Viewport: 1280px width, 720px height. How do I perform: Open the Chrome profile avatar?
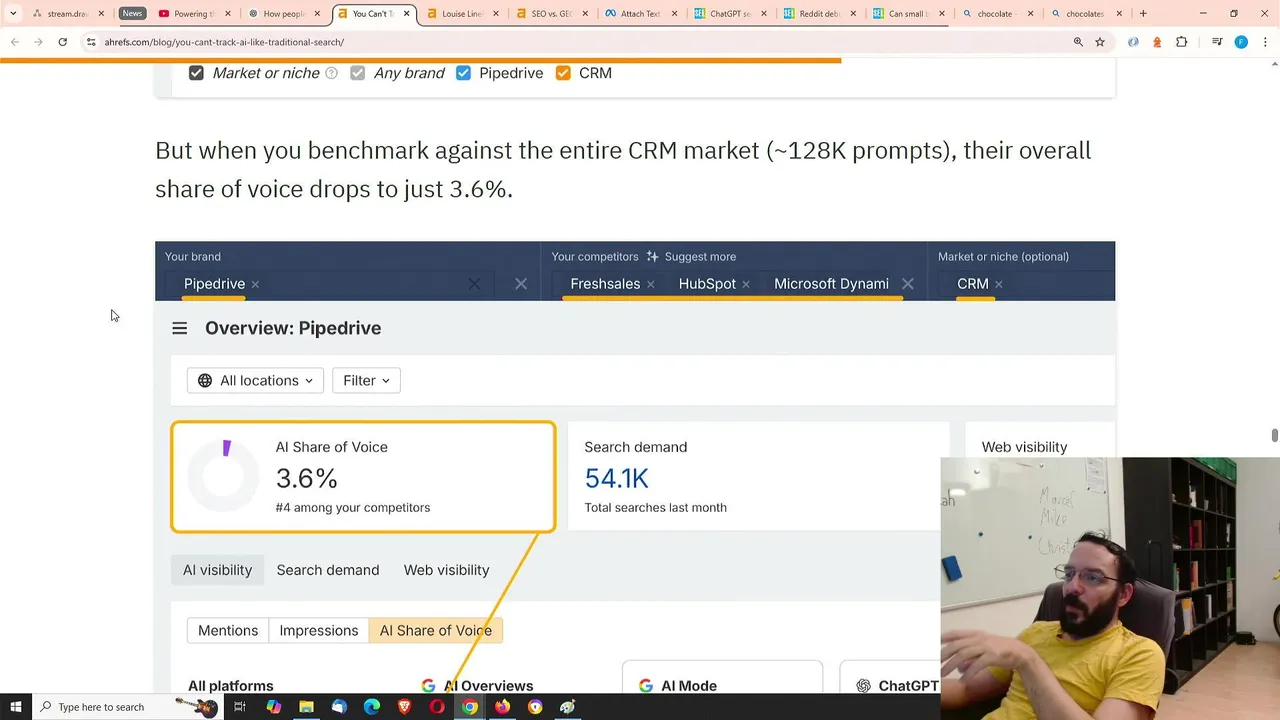(1241, 42)
